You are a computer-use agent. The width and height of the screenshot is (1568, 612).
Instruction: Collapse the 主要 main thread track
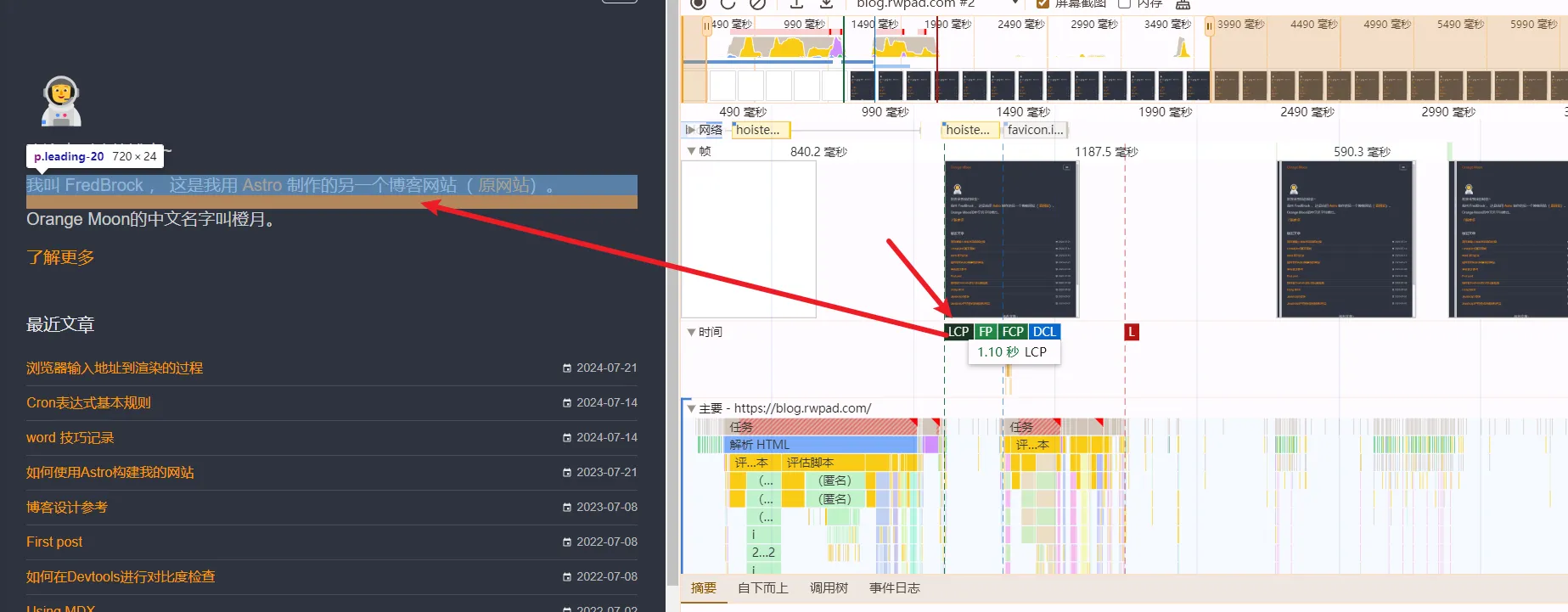click(691, 408)
